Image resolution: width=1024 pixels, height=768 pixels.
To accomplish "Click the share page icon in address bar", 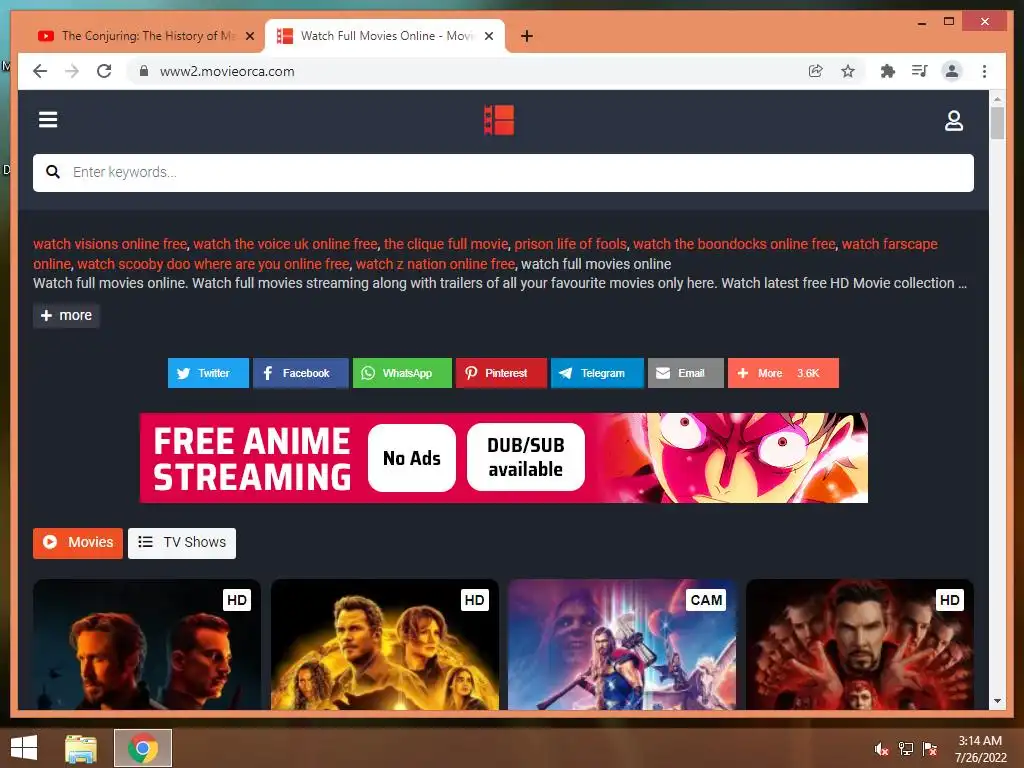I will 815,71.
